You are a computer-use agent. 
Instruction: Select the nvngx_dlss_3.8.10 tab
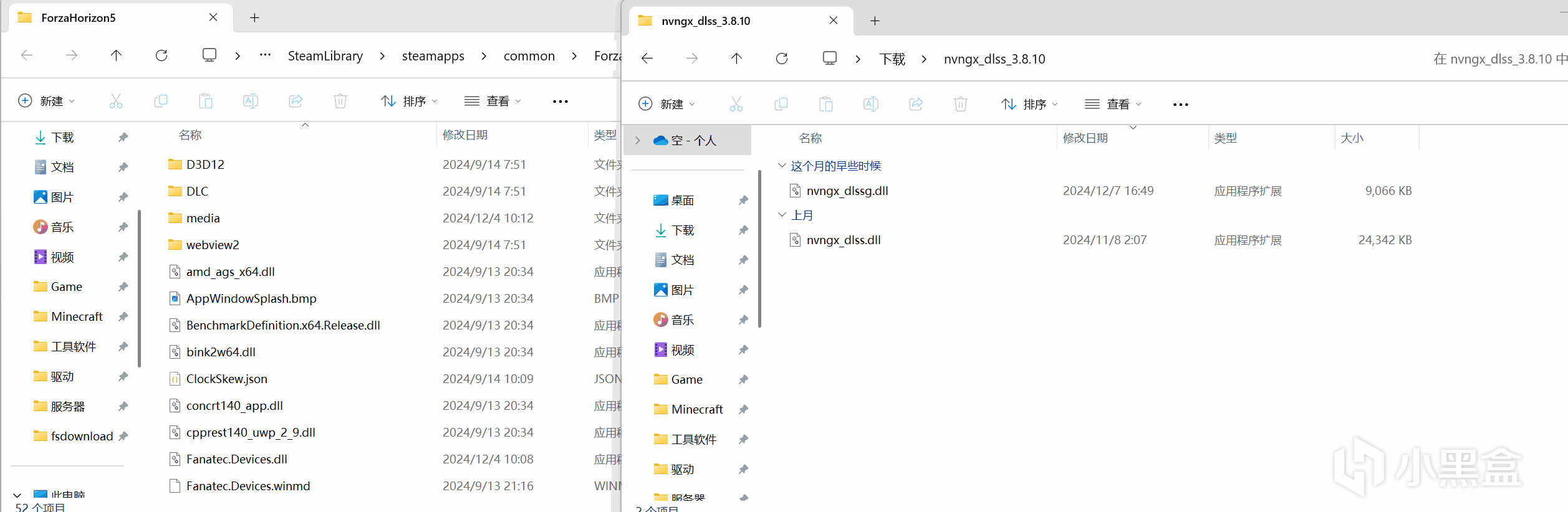click(x=741, y=21)
